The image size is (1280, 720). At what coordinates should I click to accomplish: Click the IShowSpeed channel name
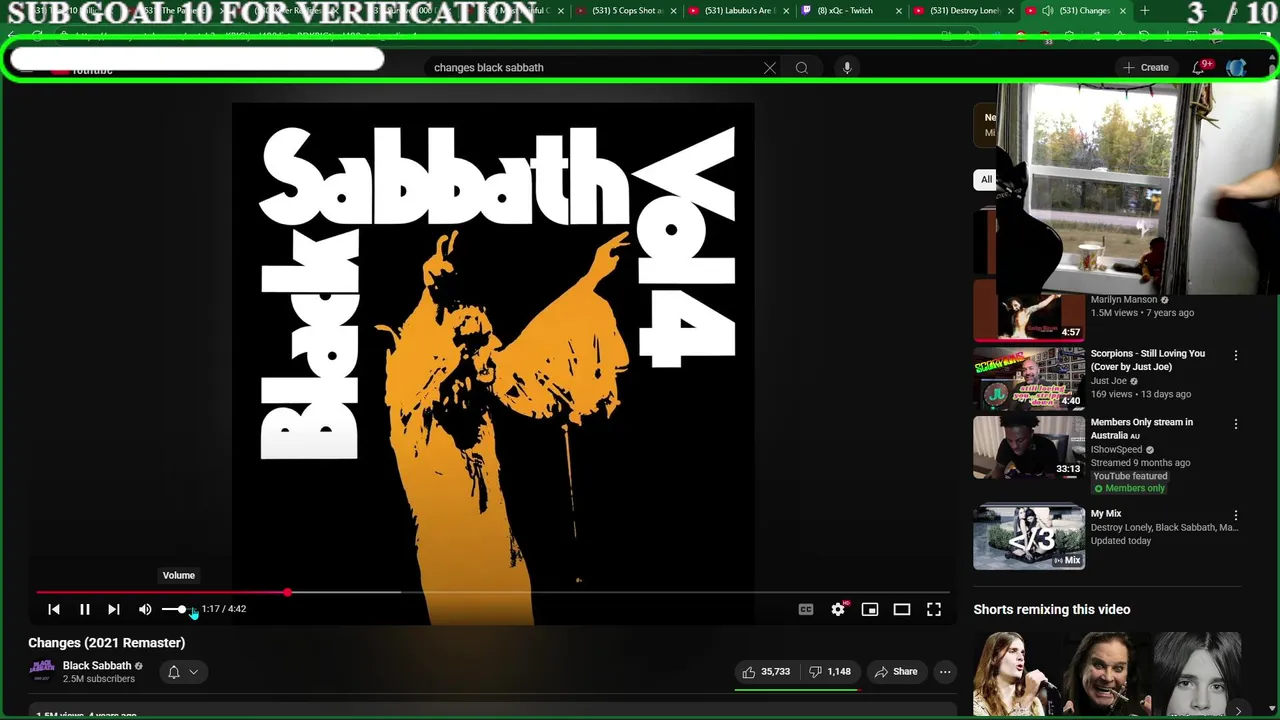[1117, 450]
